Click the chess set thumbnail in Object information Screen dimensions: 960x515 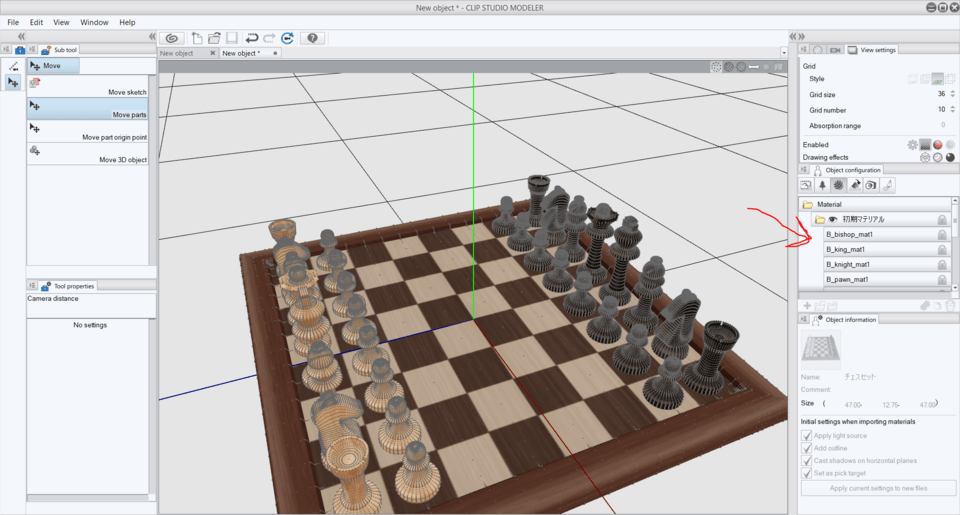point(822,349)
